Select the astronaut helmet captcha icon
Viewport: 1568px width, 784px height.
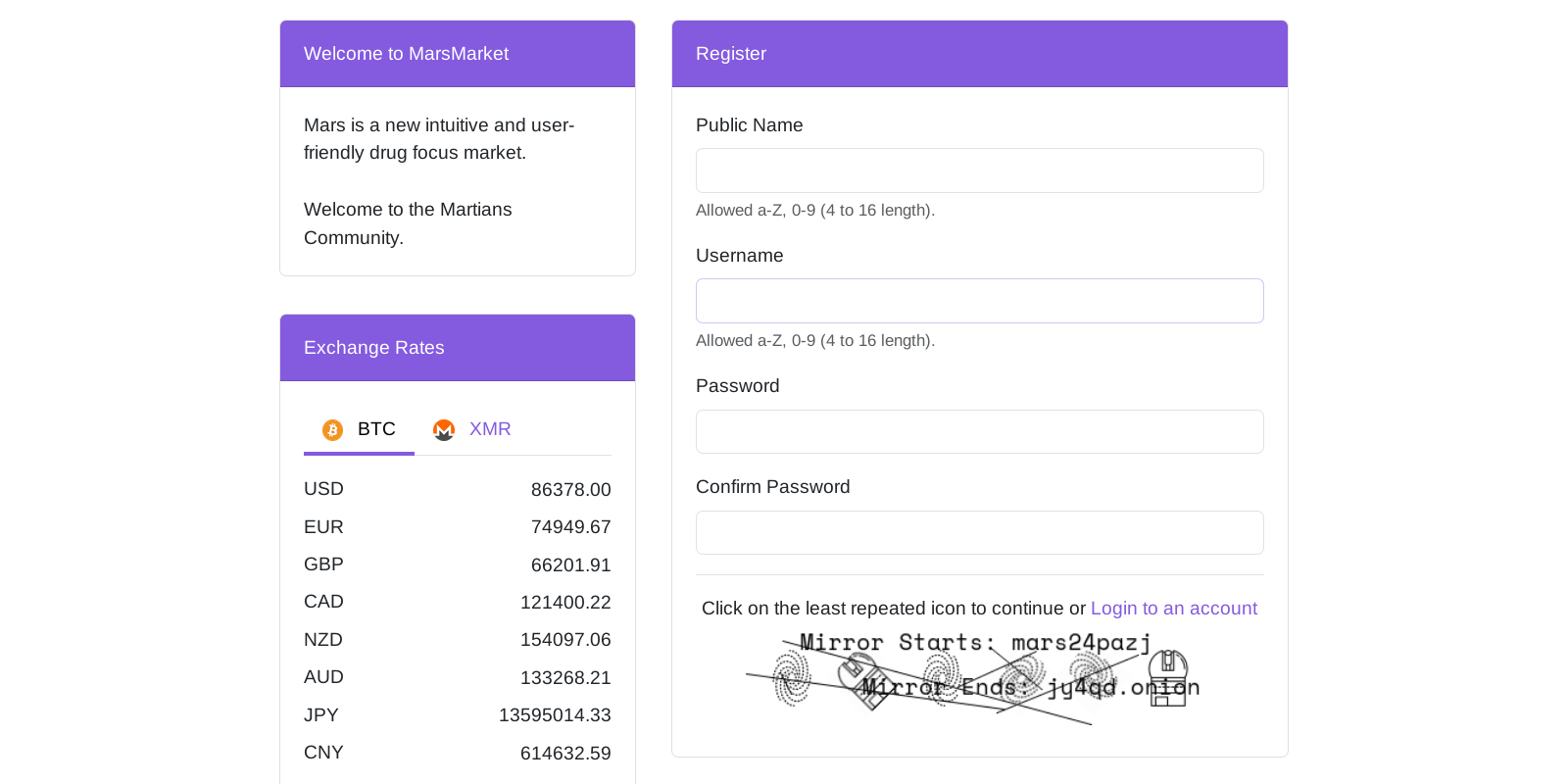pyautogui.click(x=1168, y=678)
